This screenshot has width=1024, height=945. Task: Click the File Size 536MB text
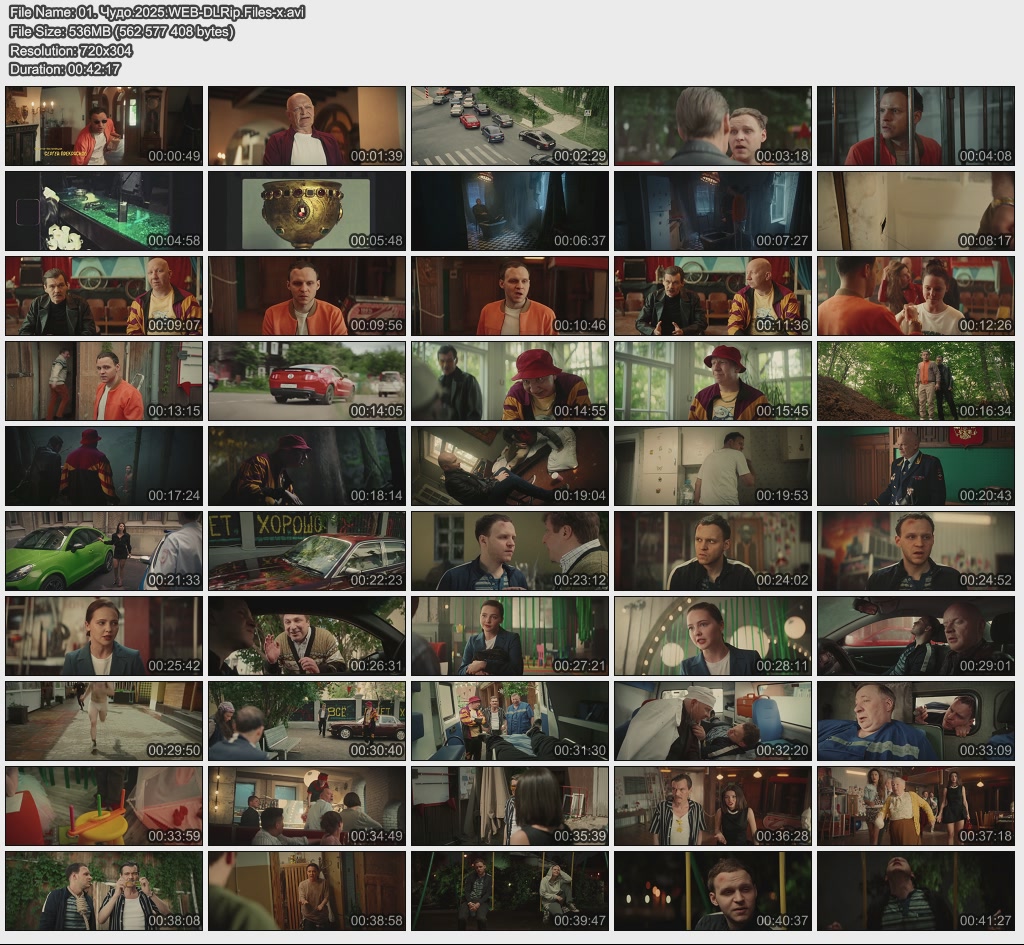coord(122,31)
